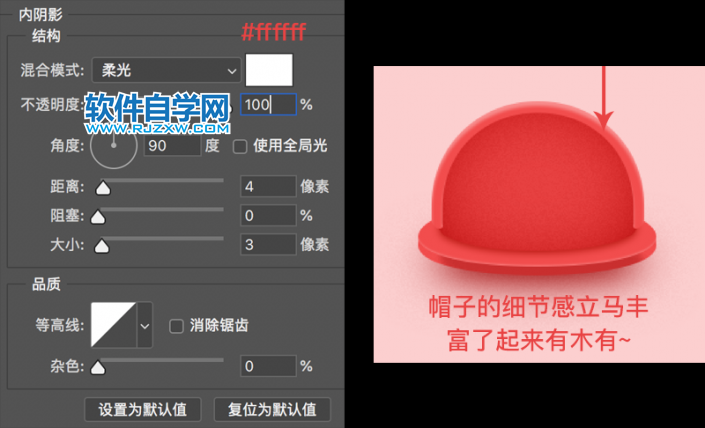Click the 杂色 value field showing 0

point(268,366)
